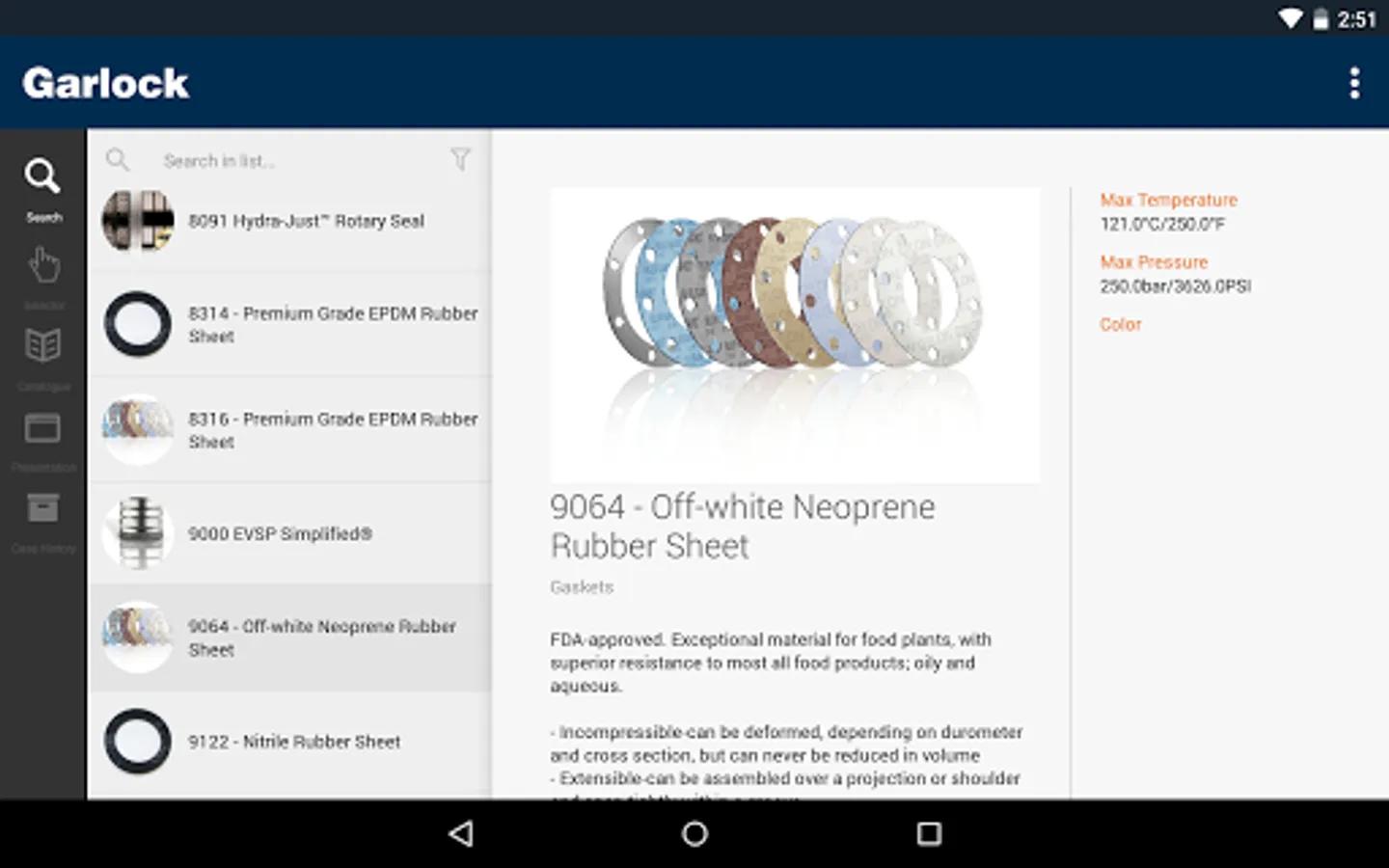Select 8091 Hydra-Just Rotary Seal item
The height and width of the screenshot is (868, 1389).
click(289, 221)
